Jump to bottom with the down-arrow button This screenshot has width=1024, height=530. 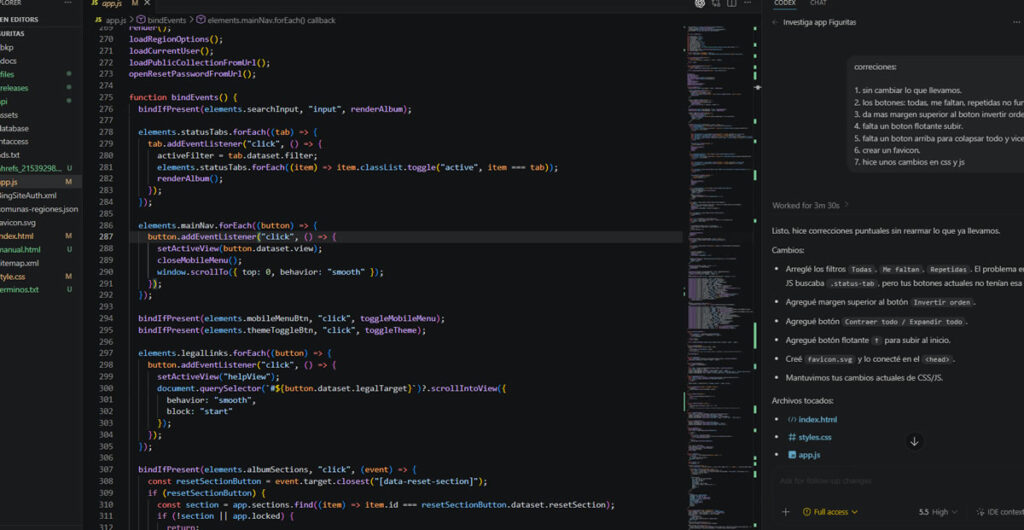click(x=914, y=442)
